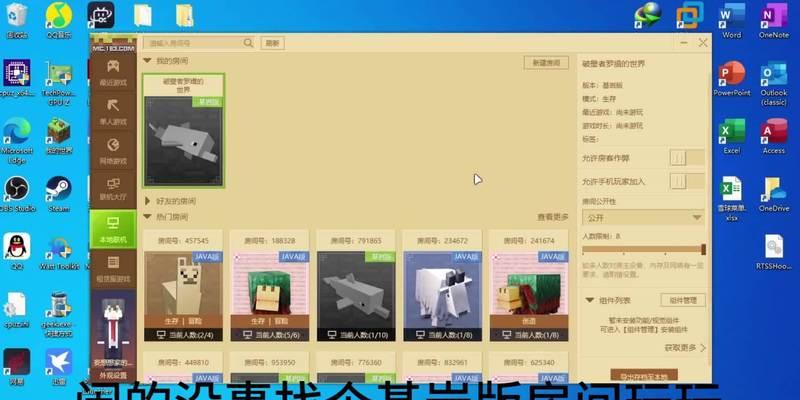Expand the 好友的房间 section
This screenshot has height=400, width=800.
click(147, 201)
